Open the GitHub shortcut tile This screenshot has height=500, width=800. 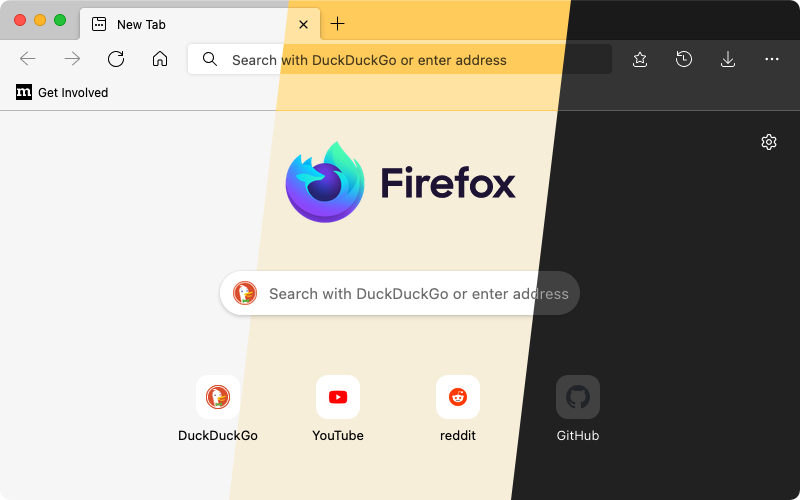[578, 397]
